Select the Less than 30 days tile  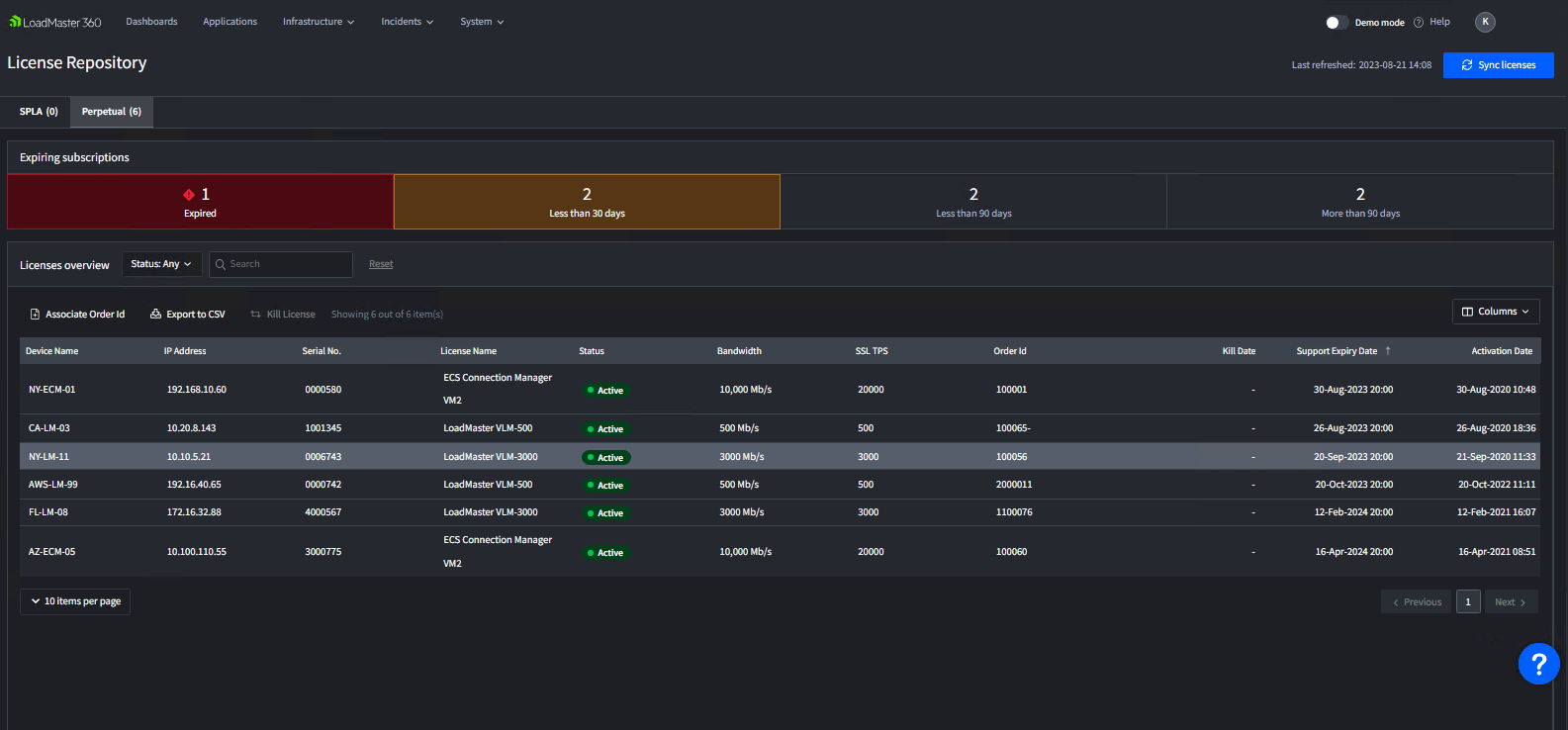click(587, 202)
